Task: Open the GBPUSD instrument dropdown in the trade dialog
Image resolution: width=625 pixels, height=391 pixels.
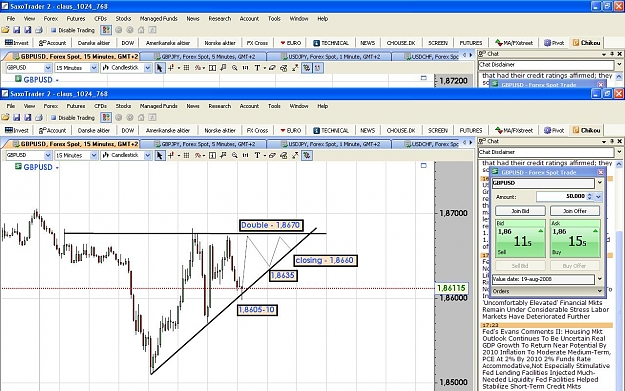Action: tap(599, 183)
